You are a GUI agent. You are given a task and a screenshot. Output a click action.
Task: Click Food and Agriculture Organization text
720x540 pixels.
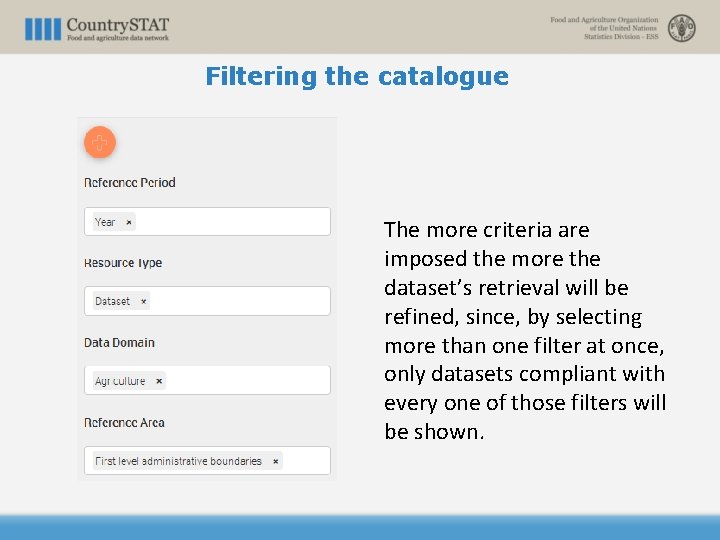click(x=604, y=20)
